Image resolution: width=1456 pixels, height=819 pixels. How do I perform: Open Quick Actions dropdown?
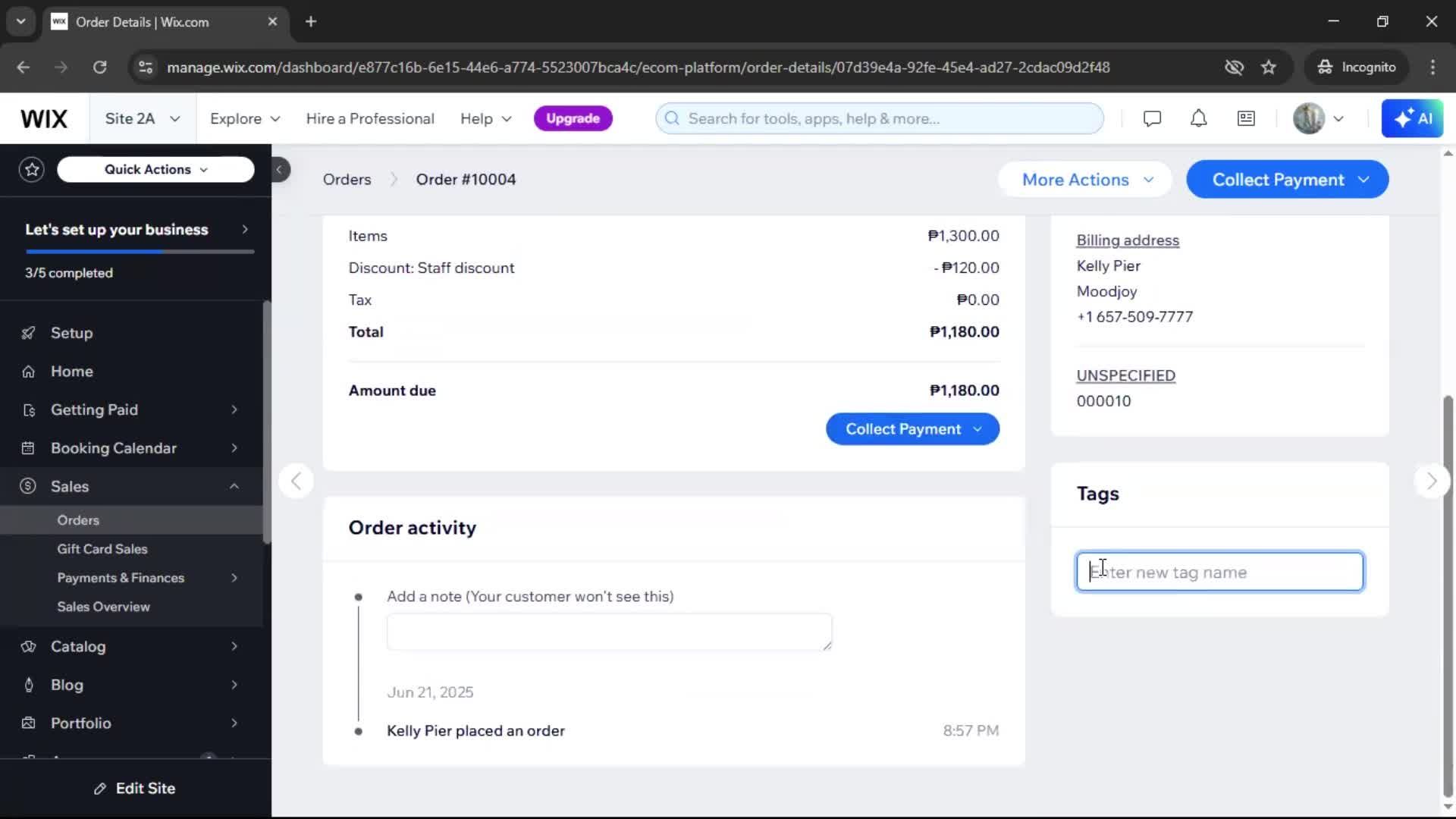[x=155, y=169]
